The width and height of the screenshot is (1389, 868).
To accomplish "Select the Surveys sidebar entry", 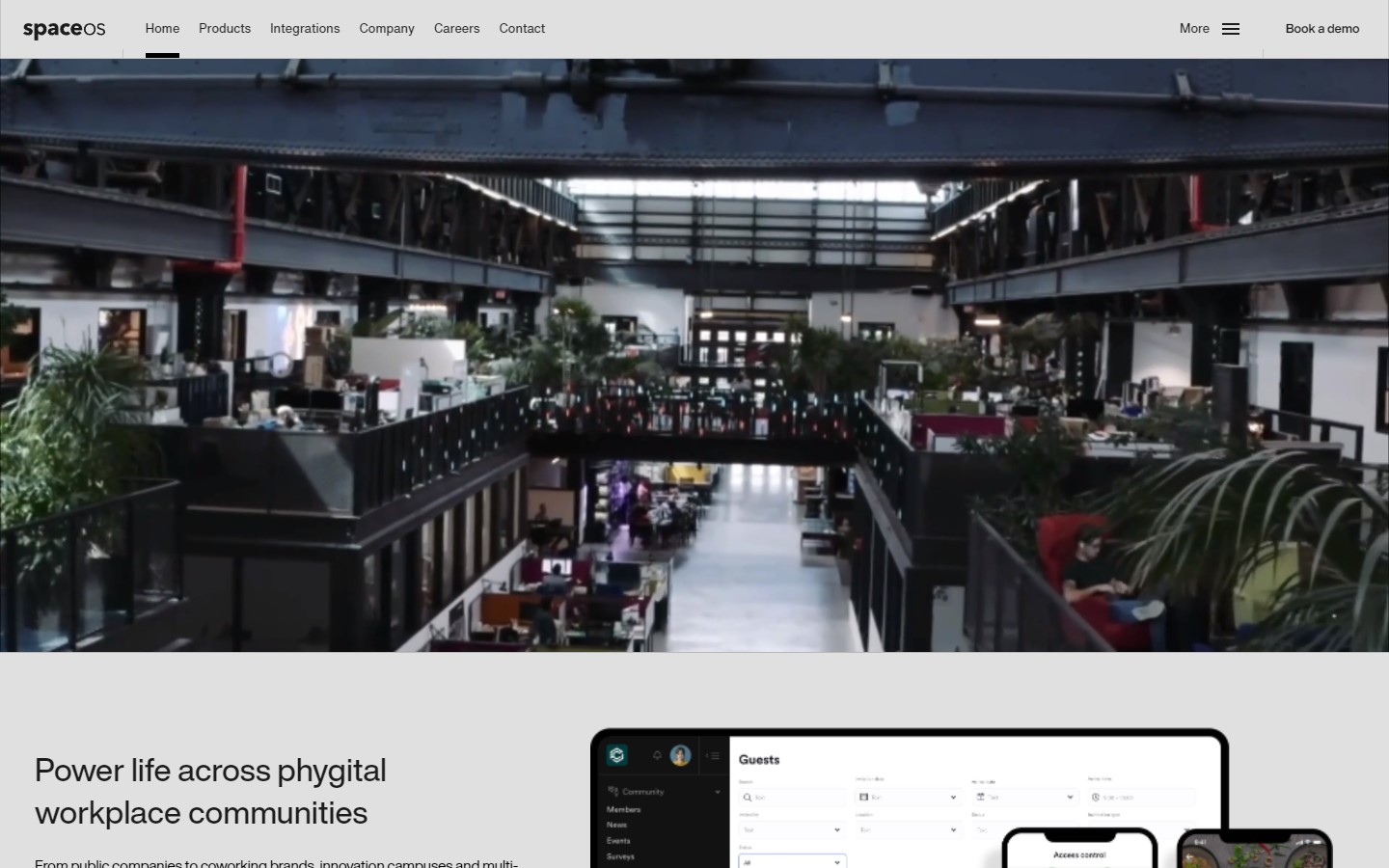I will 620,856.
